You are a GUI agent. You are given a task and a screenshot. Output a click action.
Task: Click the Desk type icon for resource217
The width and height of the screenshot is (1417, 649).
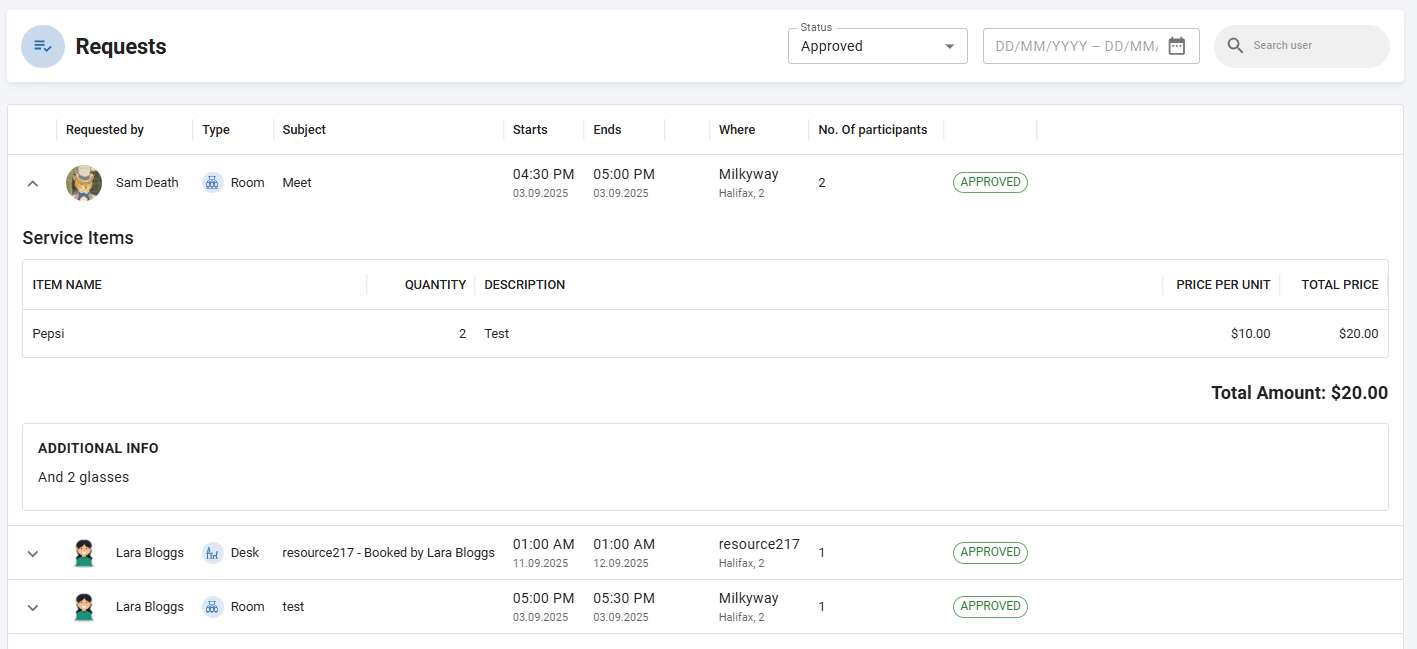pos(212,553)
